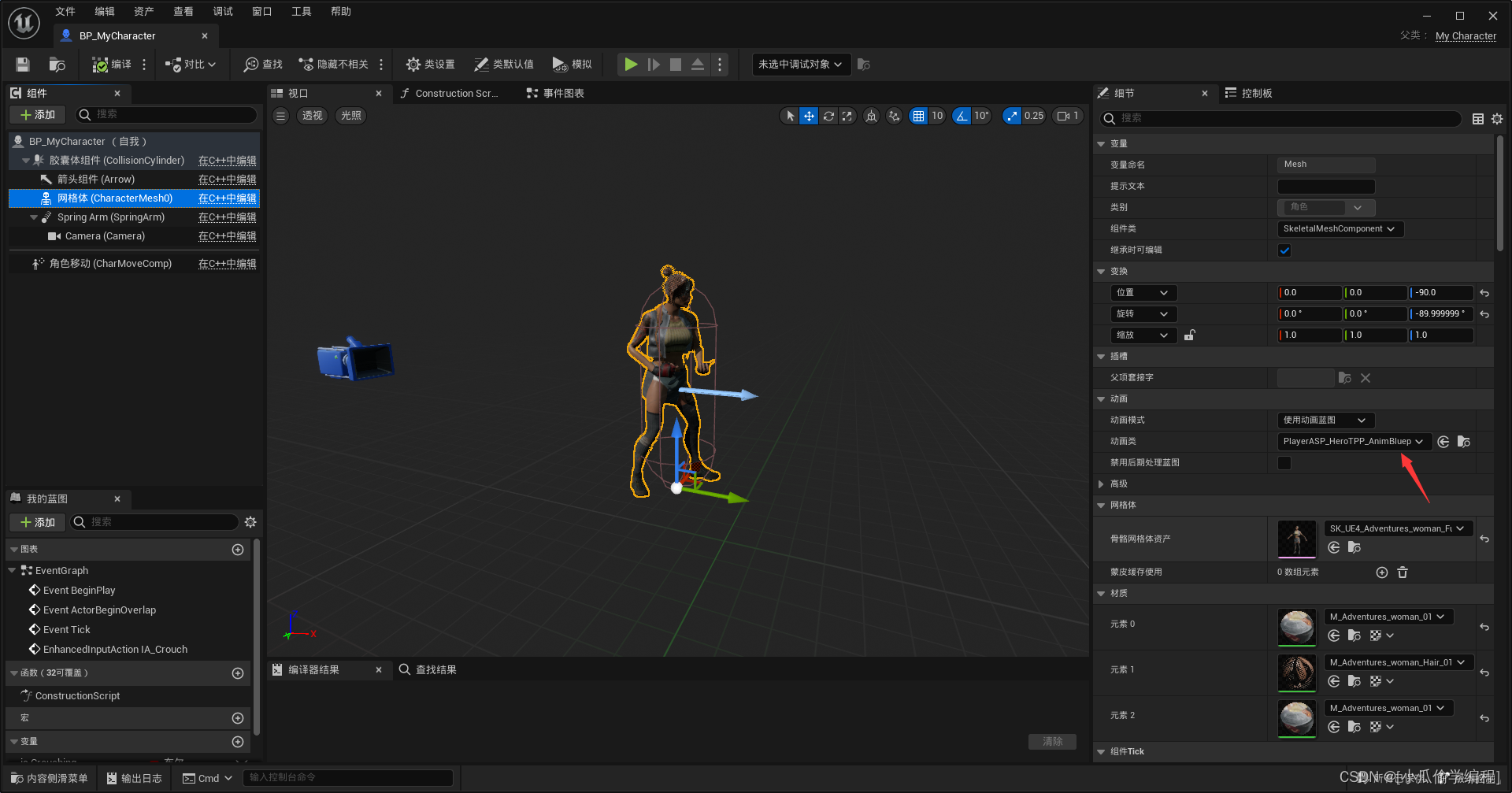
Task: Select 箭头组件 (Arrow) in components tree
Action: [x=96, y=180]
